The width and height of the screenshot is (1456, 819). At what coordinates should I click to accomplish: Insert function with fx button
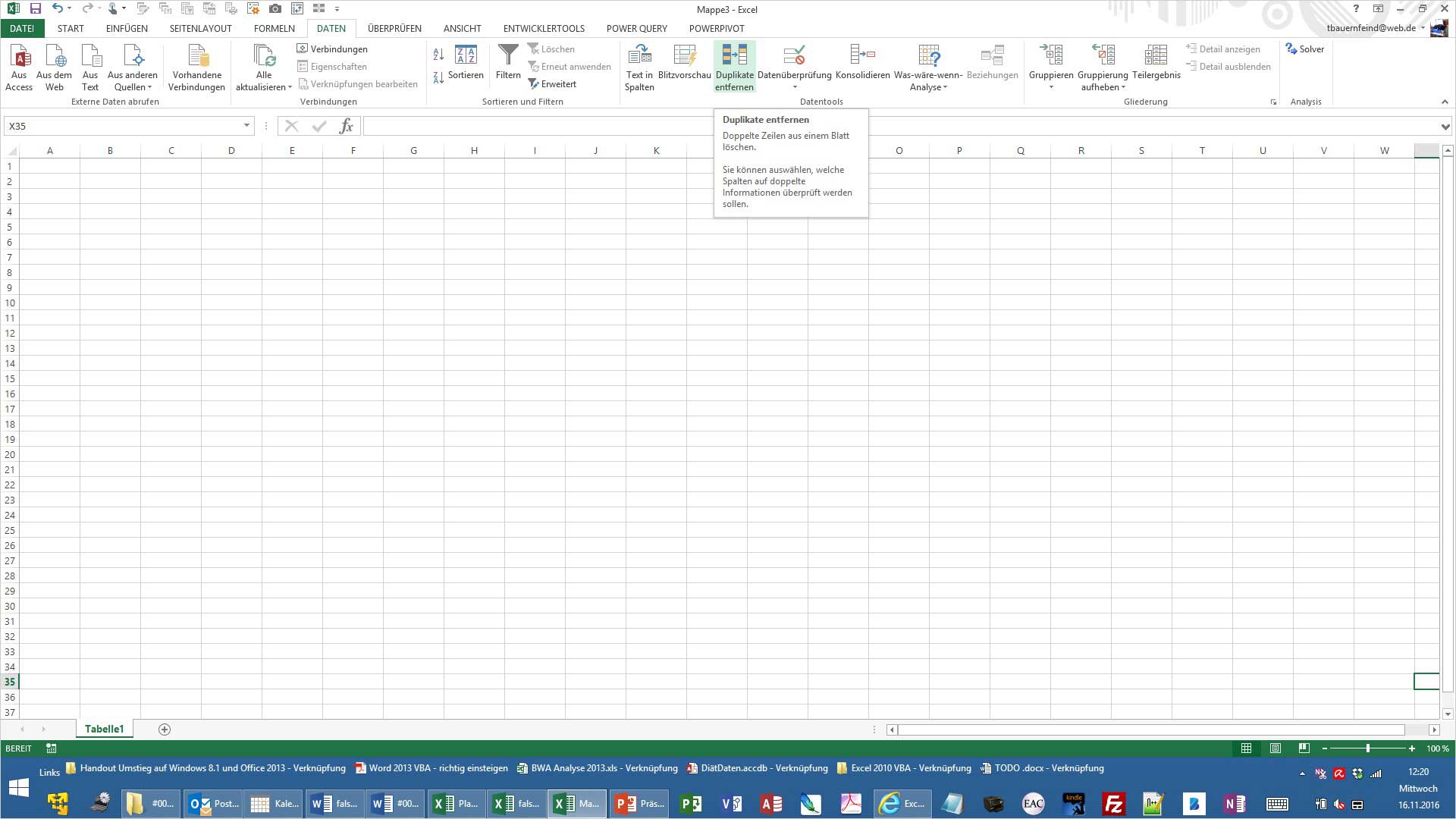[346, 126]
